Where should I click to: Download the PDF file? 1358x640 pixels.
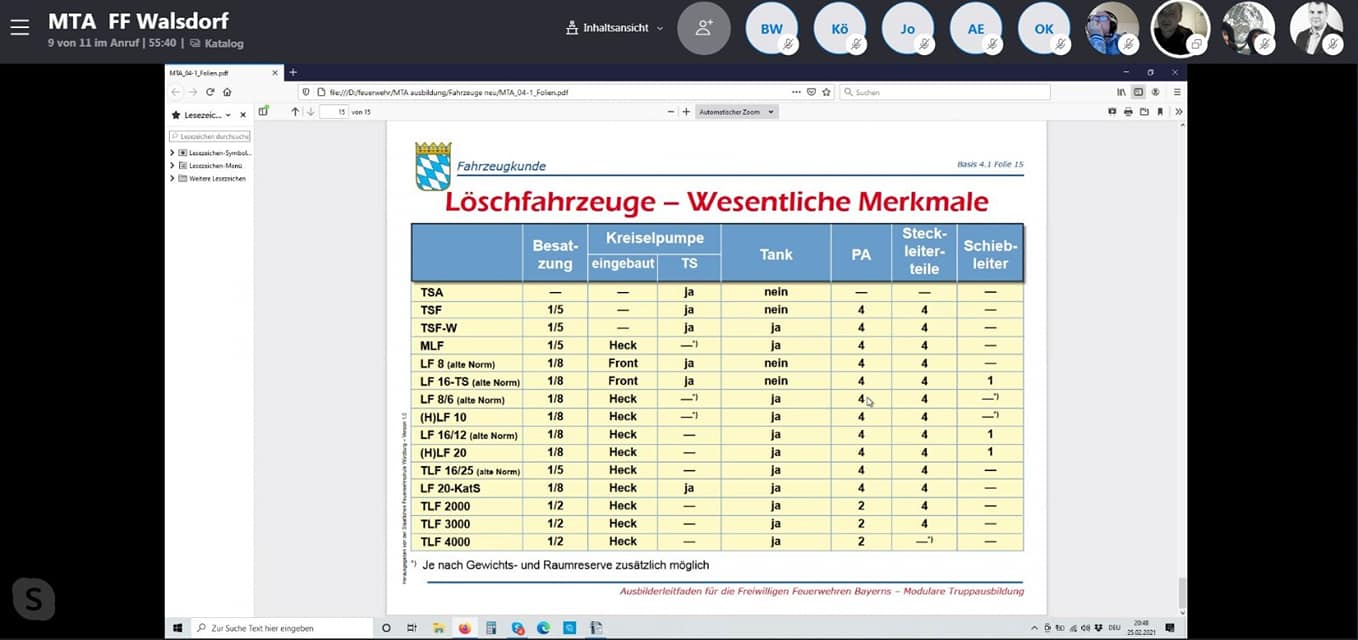(1144, 112)
